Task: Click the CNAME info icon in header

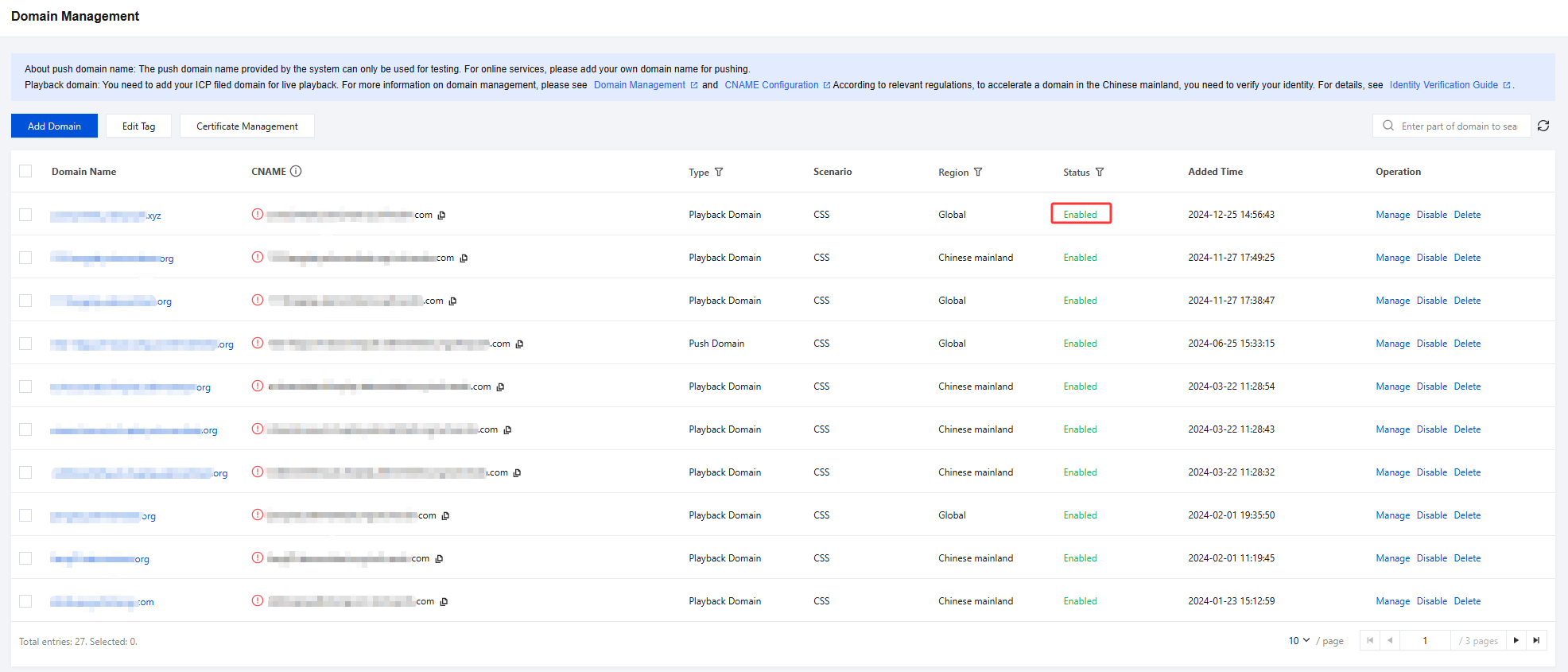Action: point(296,171)
